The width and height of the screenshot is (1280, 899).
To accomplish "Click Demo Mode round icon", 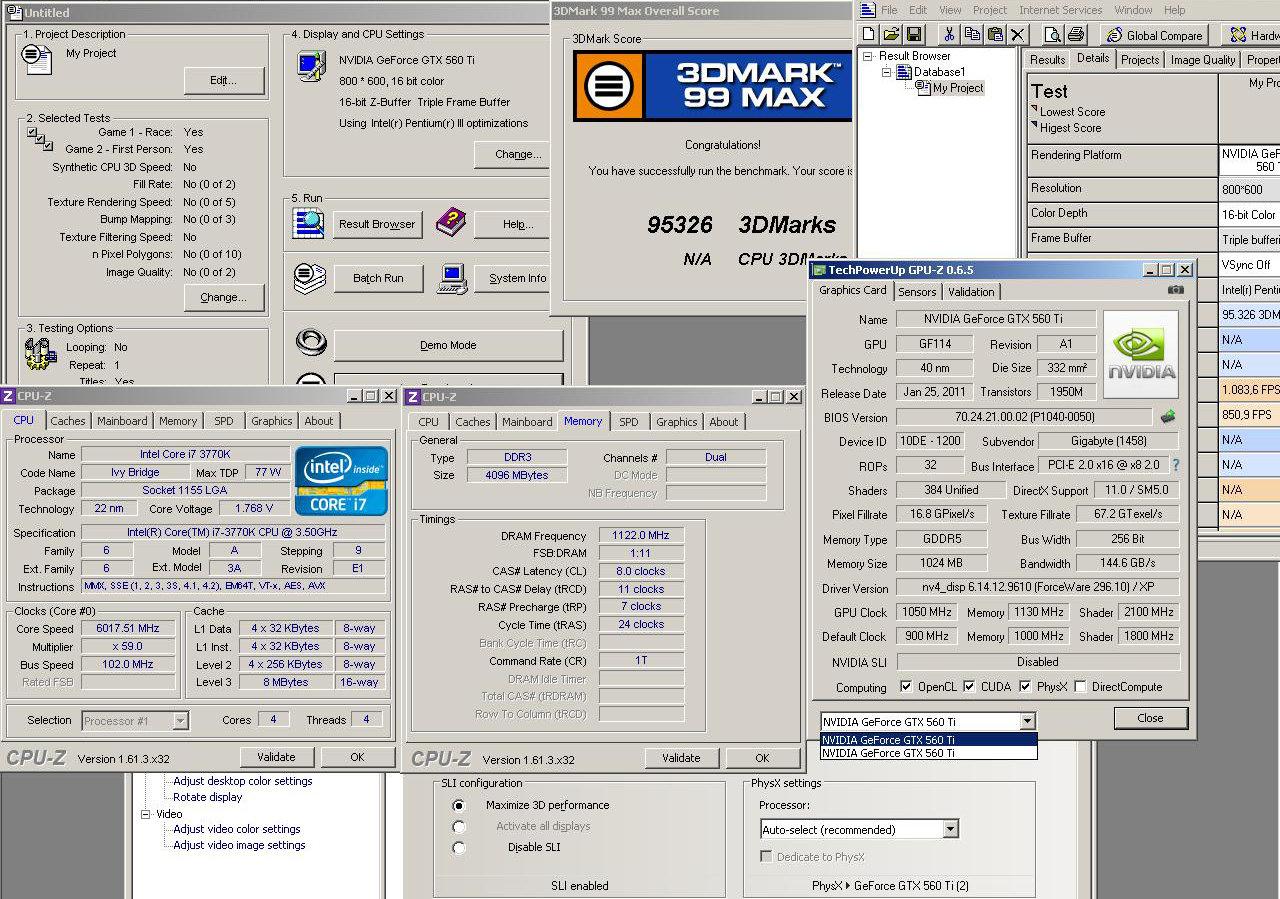I will 311,344.
